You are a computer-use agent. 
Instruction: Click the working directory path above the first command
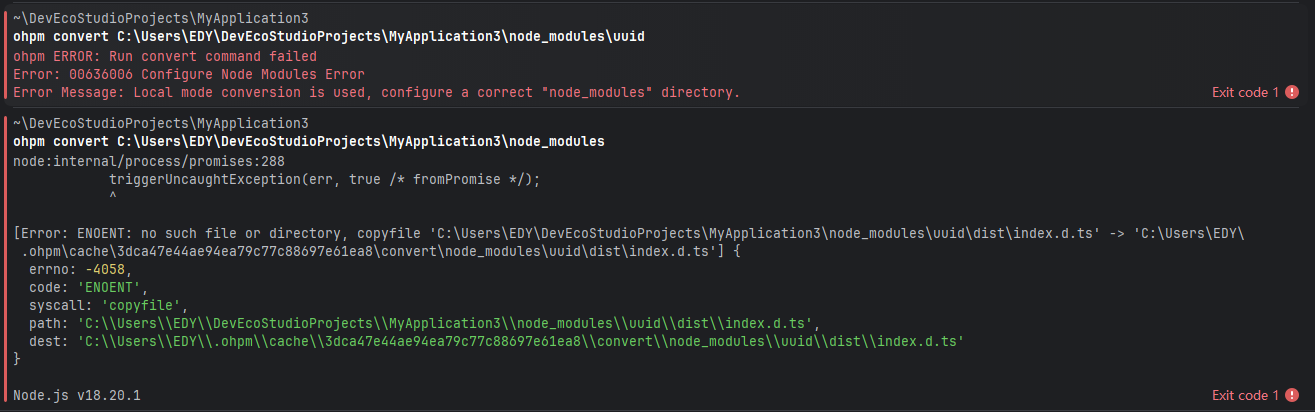(x=161, y=19)
